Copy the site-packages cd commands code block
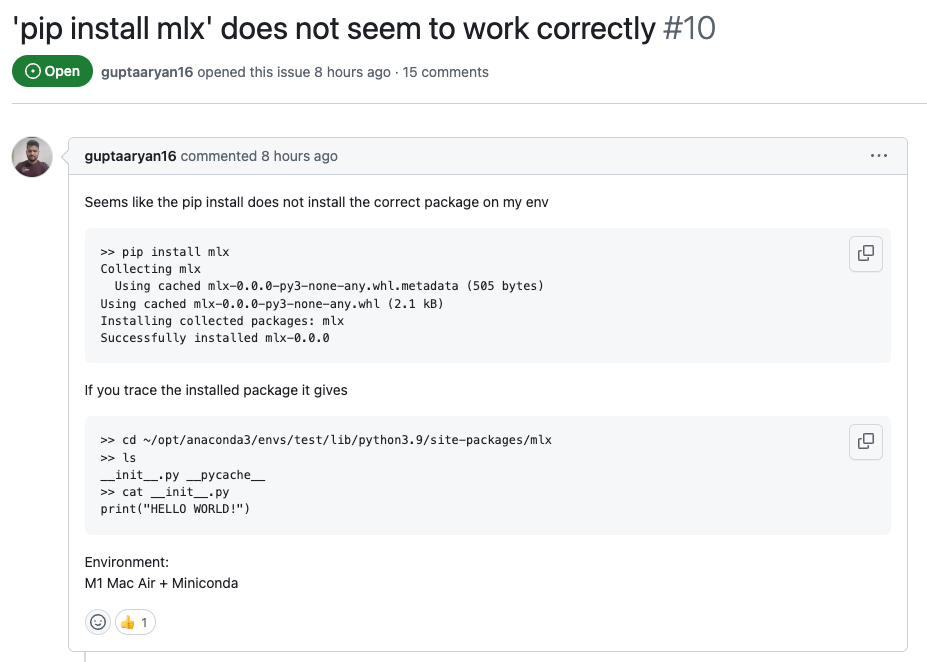Viewport: 927px width, 662px height. point(866,441)
